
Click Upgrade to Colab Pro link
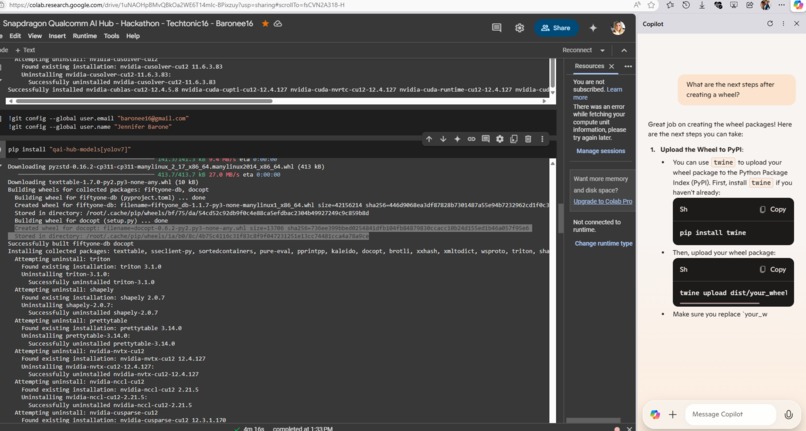click(x=603, y=202)
